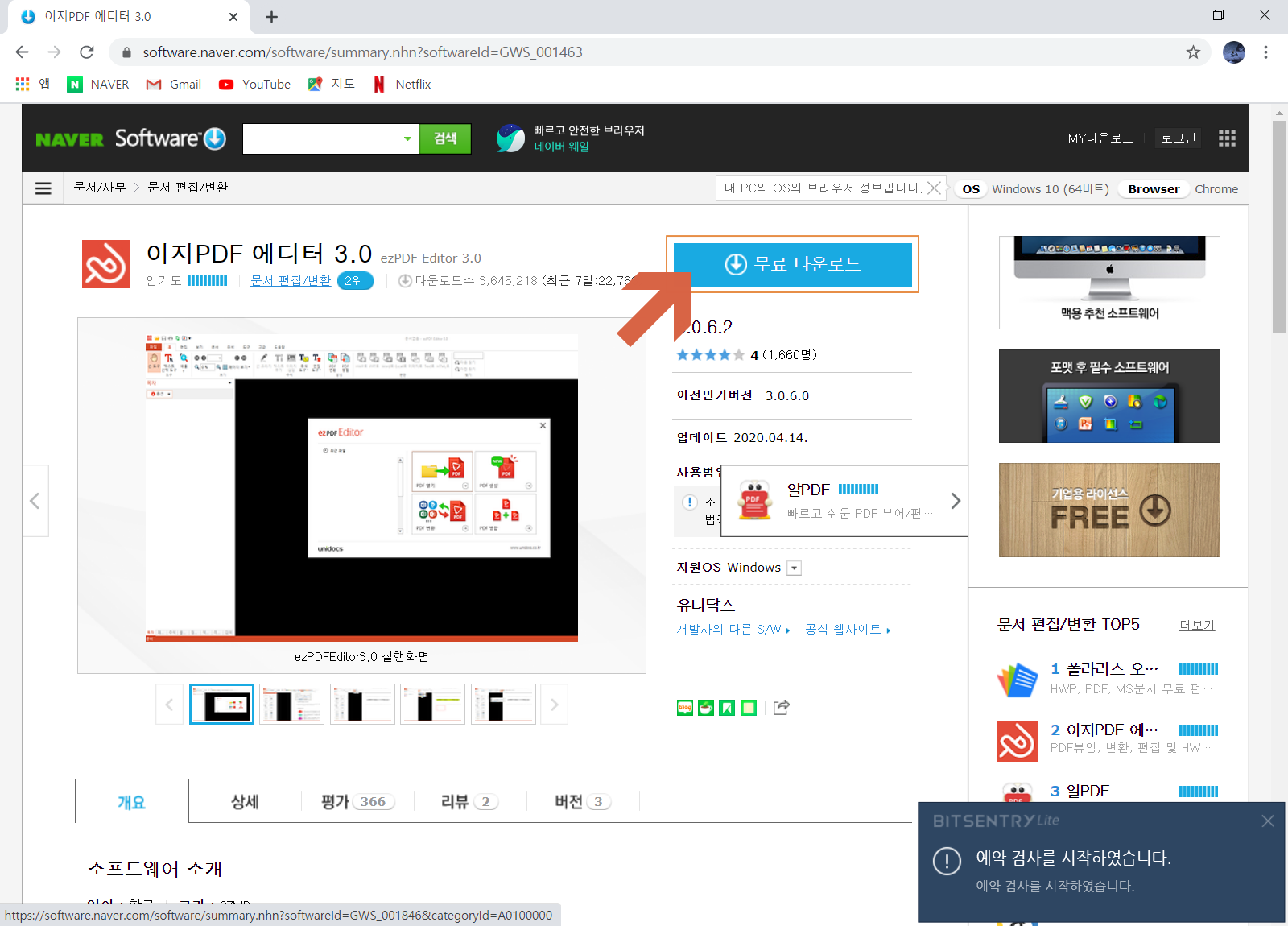1288x926 pixels.
Task: Click the 로그인 button
Action: (1178, 138)
